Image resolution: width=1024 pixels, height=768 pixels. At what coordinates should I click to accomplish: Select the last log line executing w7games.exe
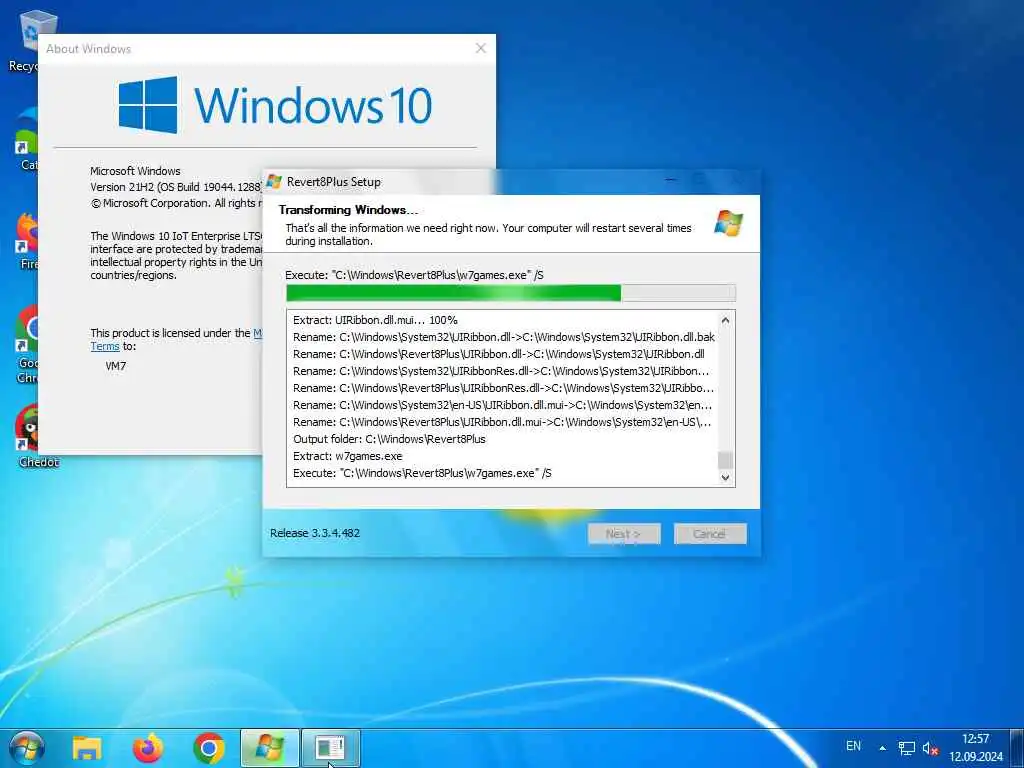point(422,473)
